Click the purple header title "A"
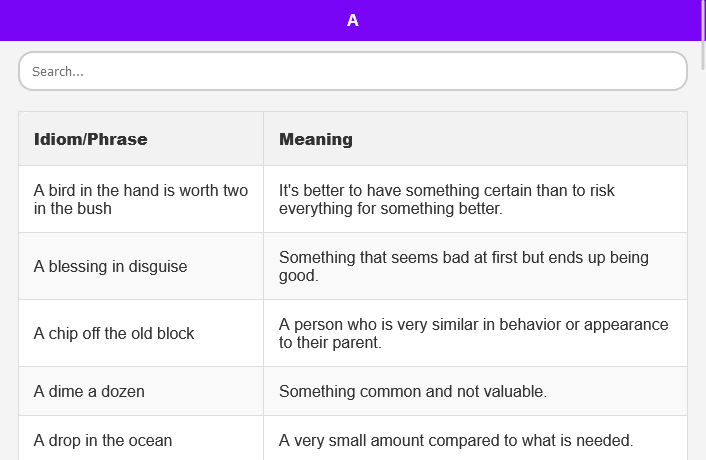The width and height of the screenshot is (706, 460). click(352, 20)
